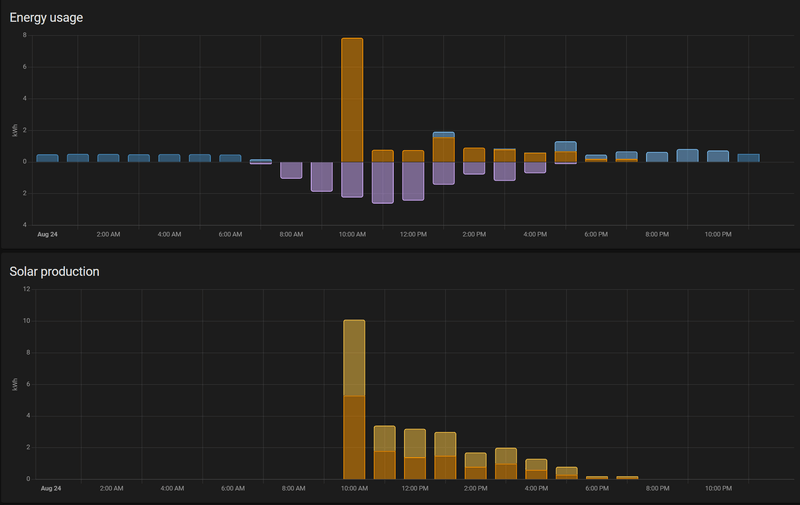Select the purple 12:00 PM bar below zero in Energy usage
Screen dimensions: 800x505
413,181
